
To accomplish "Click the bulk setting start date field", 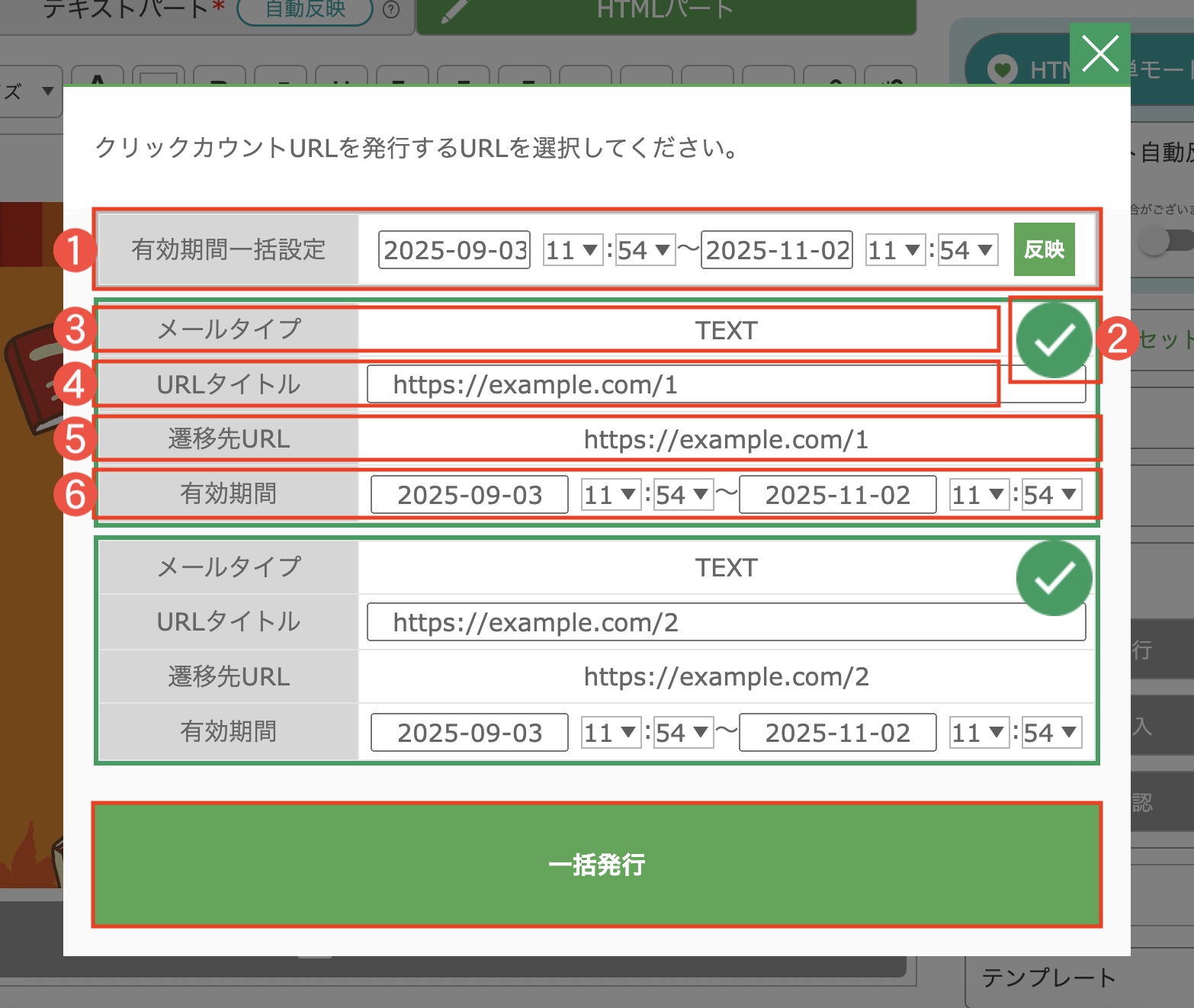I will click(455, 250).
